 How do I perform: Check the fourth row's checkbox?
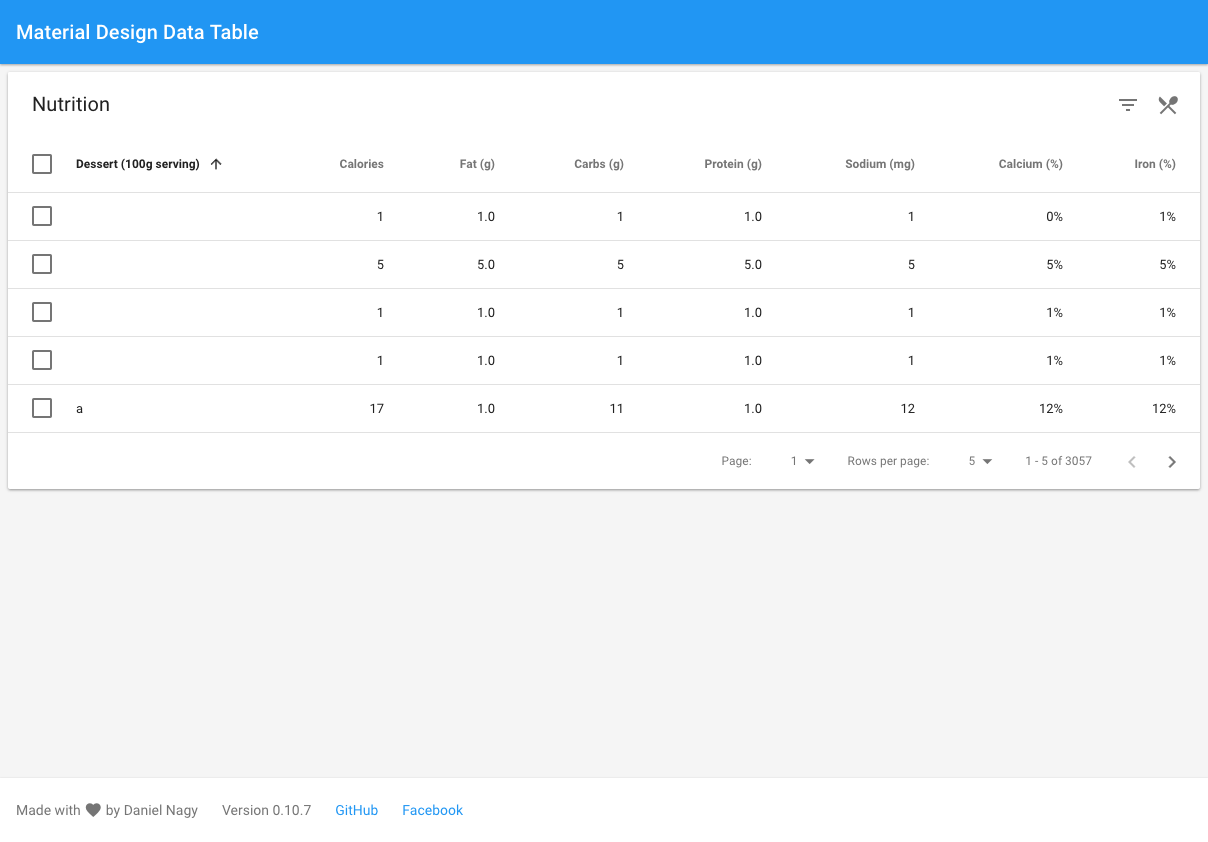coord(41,360)
